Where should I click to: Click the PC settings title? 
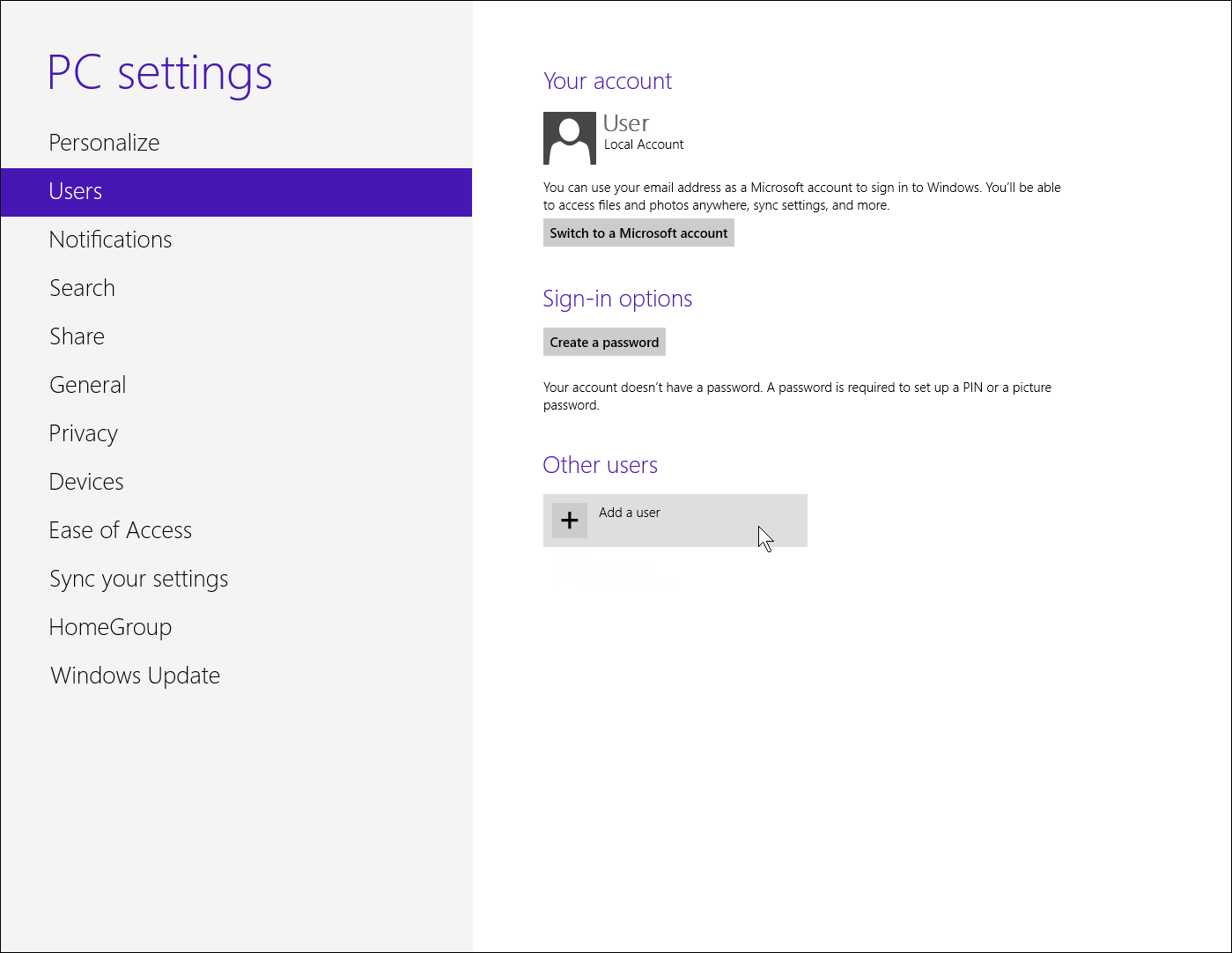click(x=159, y=73)
